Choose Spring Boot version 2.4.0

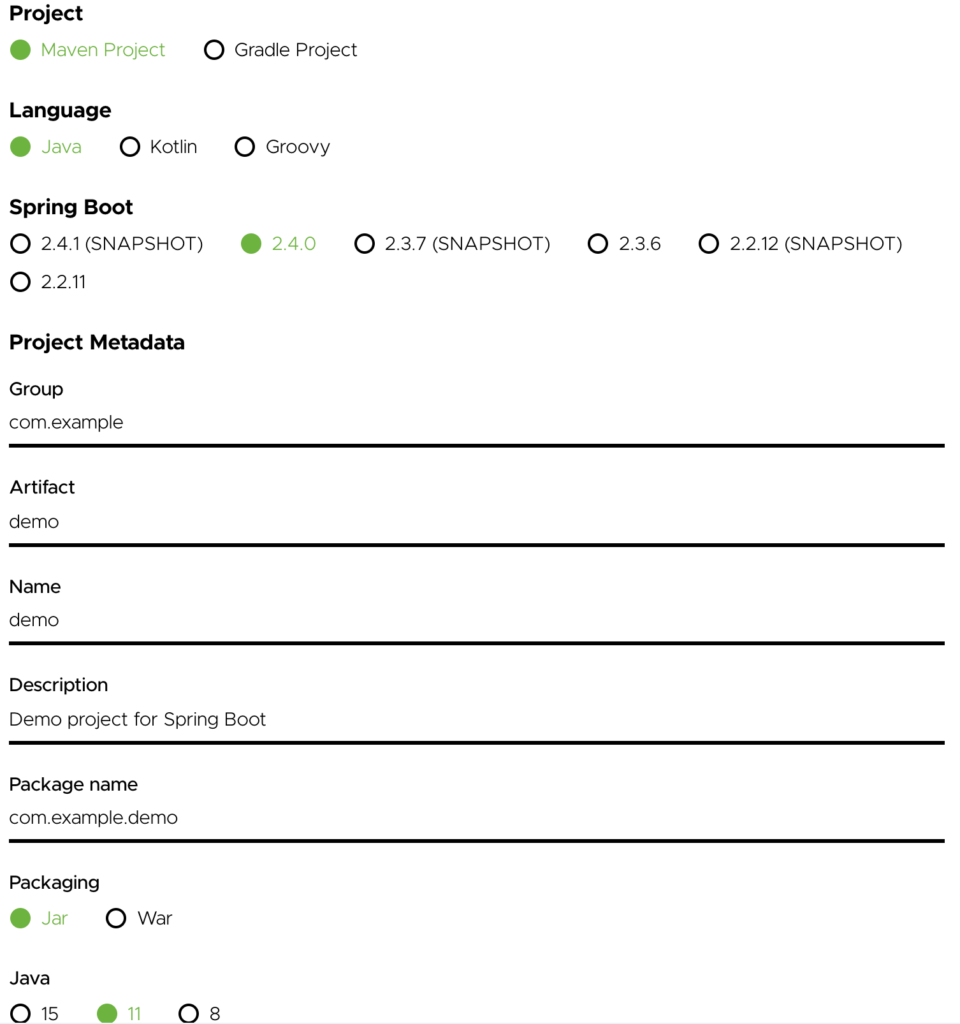[251, 244]
